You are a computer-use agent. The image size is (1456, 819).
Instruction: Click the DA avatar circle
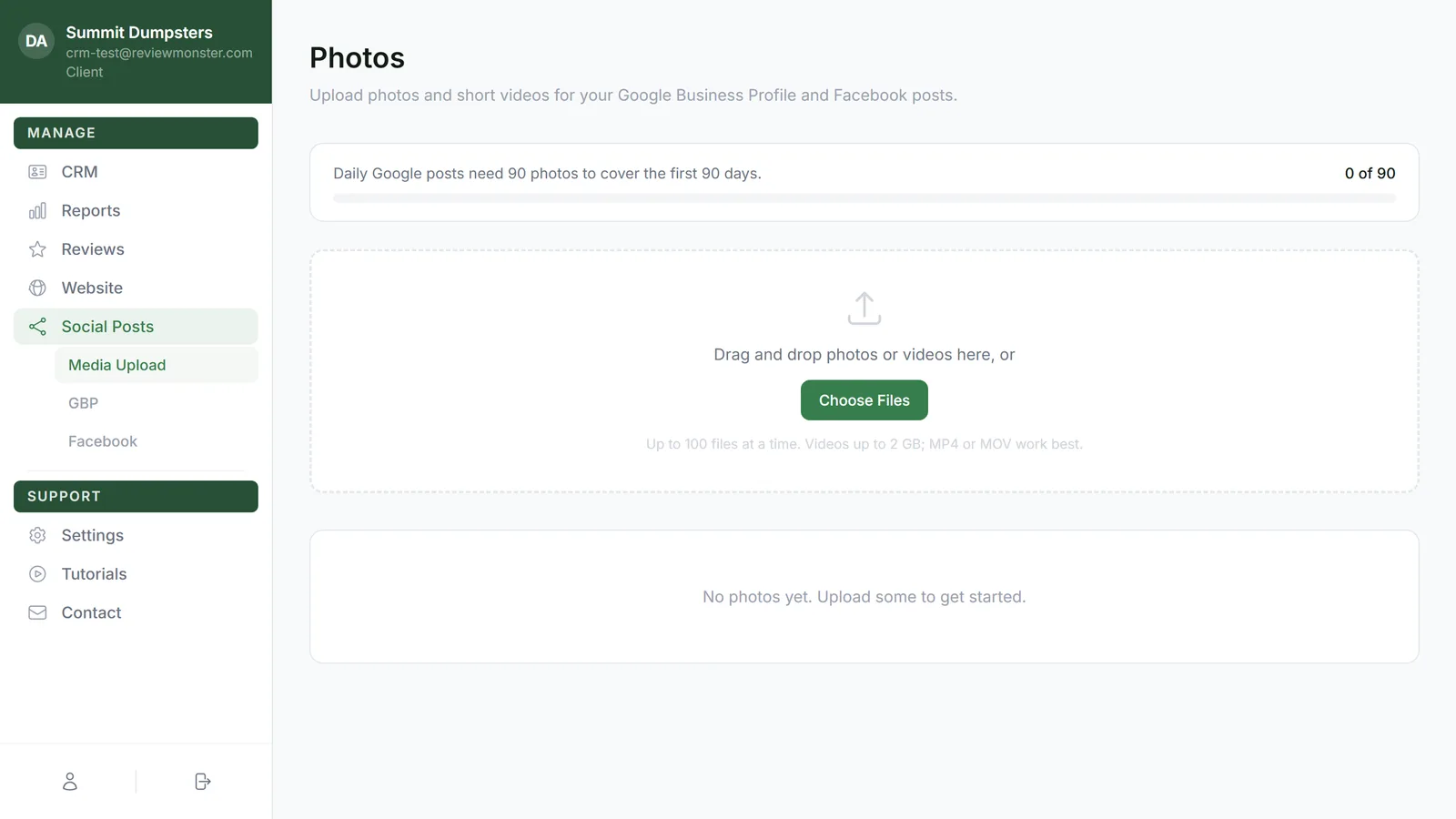pos(36,41)
